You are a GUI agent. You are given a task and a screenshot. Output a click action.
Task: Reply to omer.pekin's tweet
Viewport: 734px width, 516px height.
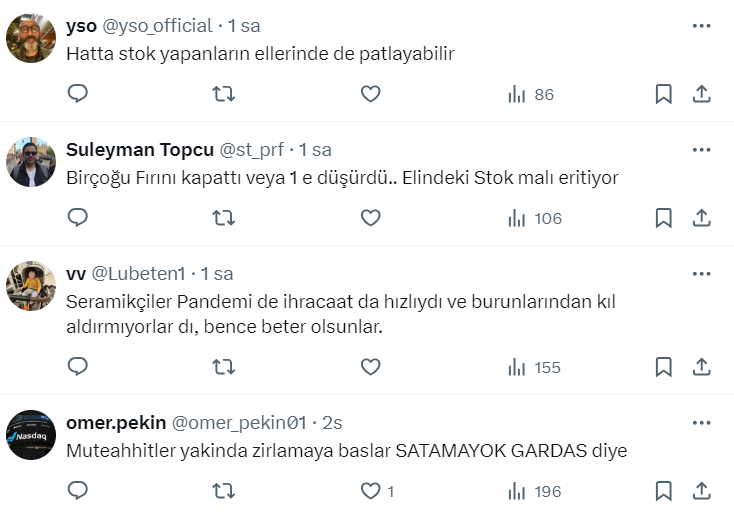click(78, 491)
